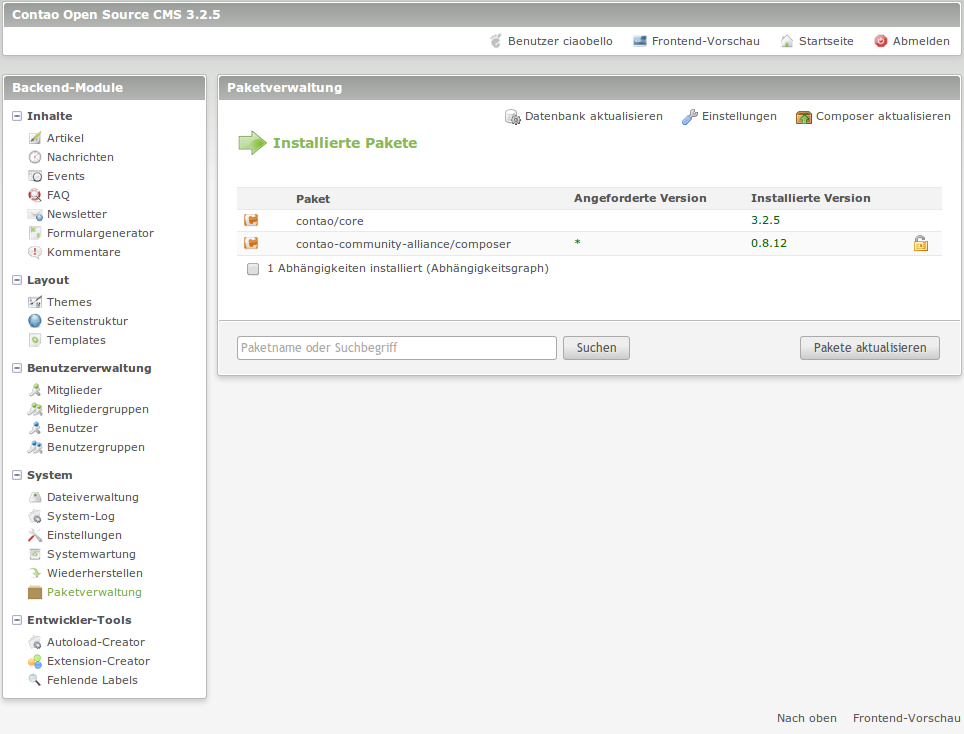Toggle the installed dependencies checkbox
Viewport: 964px width, 734px height.
click(x=253, y=269)
